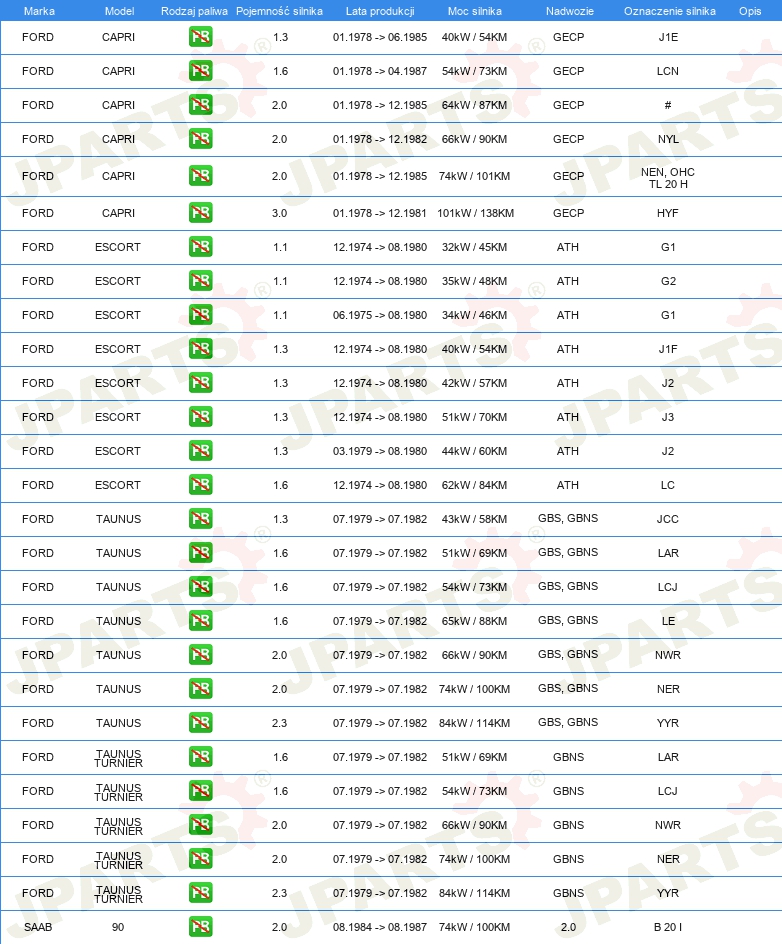
Task: Click the engine code LCN
Action: tap(668, 71)
